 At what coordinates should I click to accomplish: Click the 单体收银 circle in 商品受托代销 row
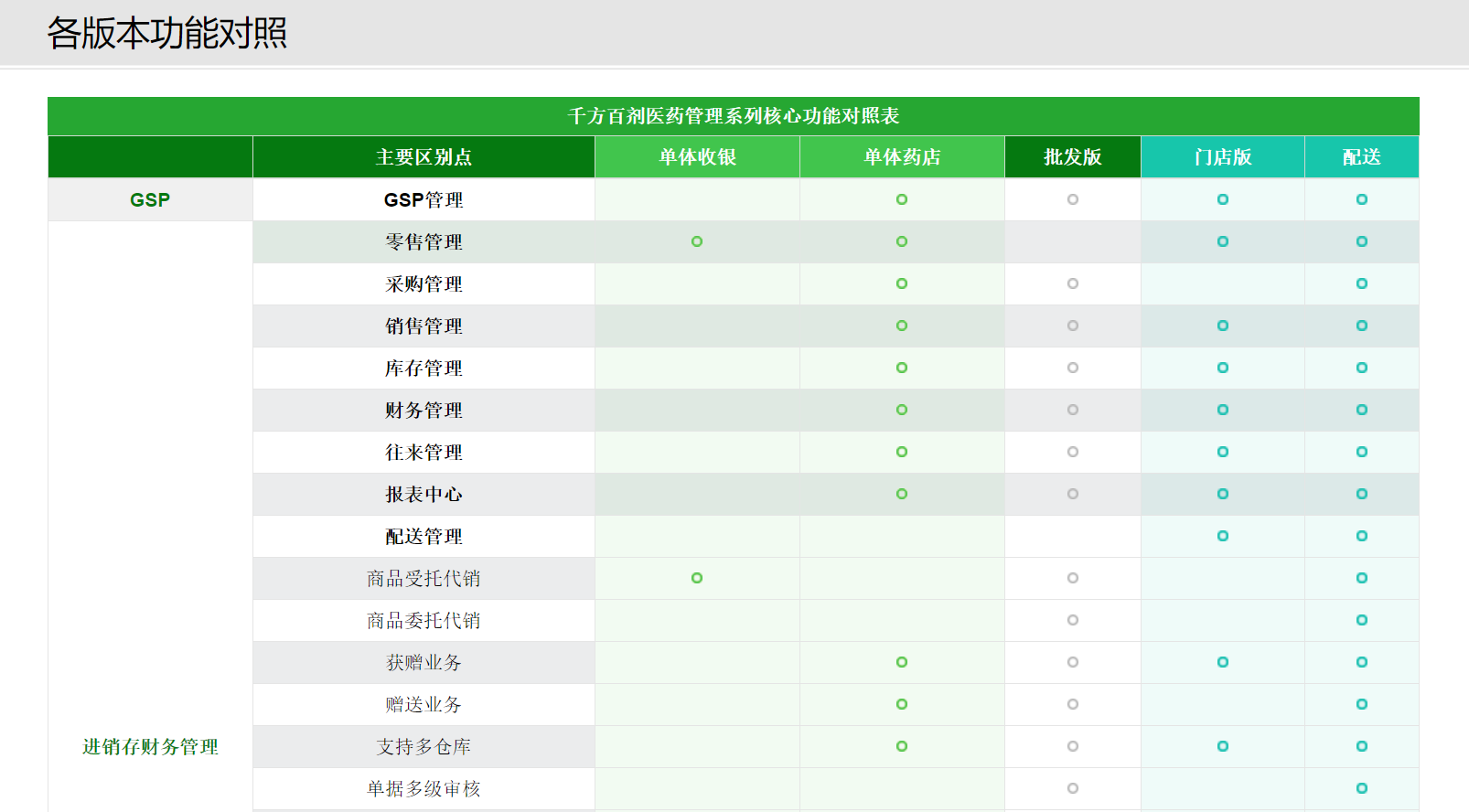[697, 578]
